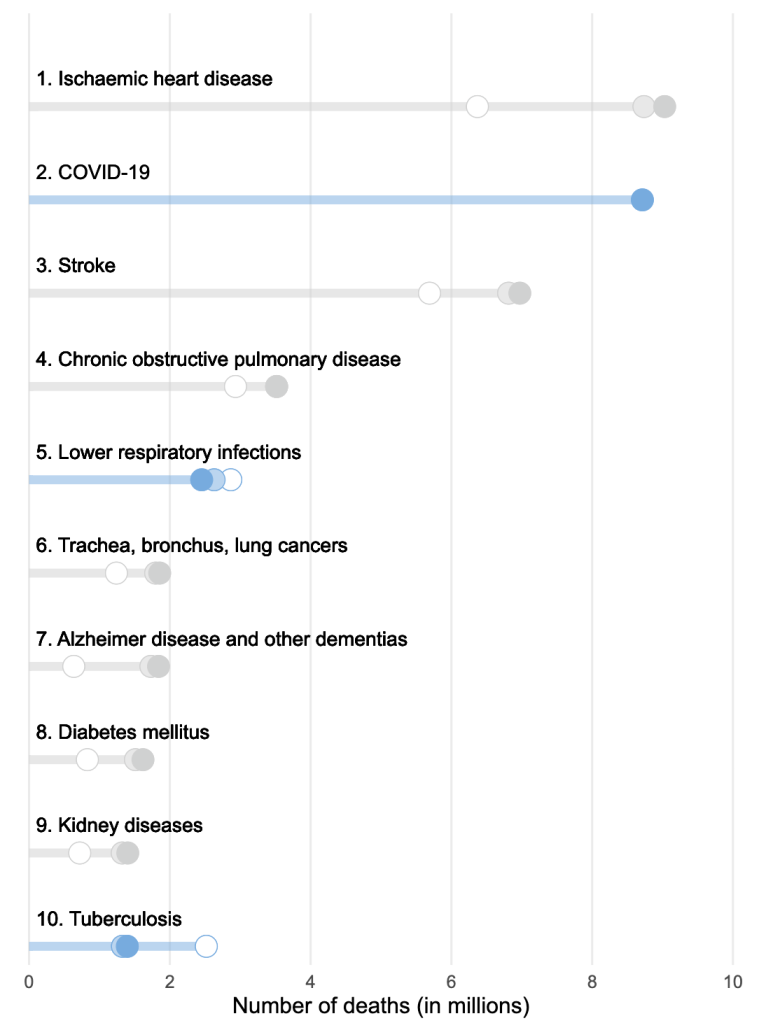Viewport: 766px width, 1023px height.
Task: Click the white marker for Chronic obstructive pulmonary disease
Action: (x=235, y=387)
